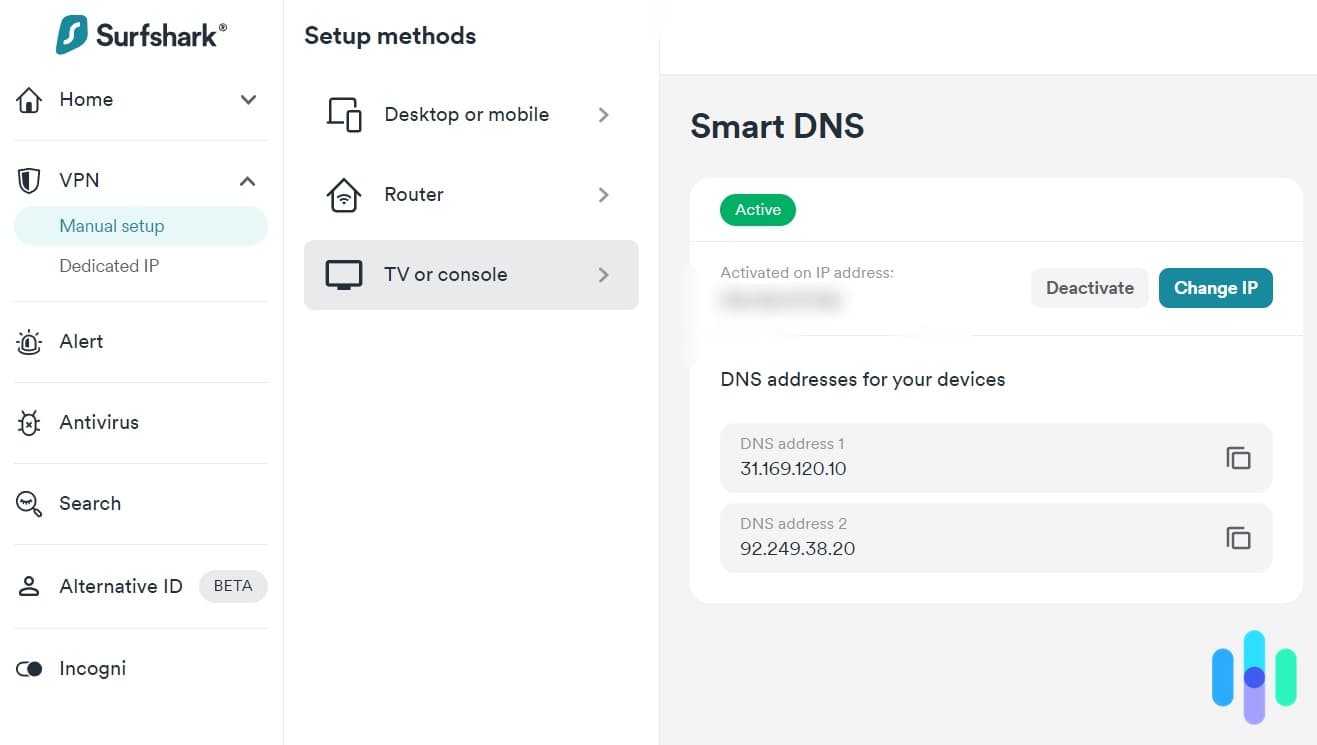The image size is (1317, 745).
Task: Open the Router setup options
Action: (x=471, y=194)
